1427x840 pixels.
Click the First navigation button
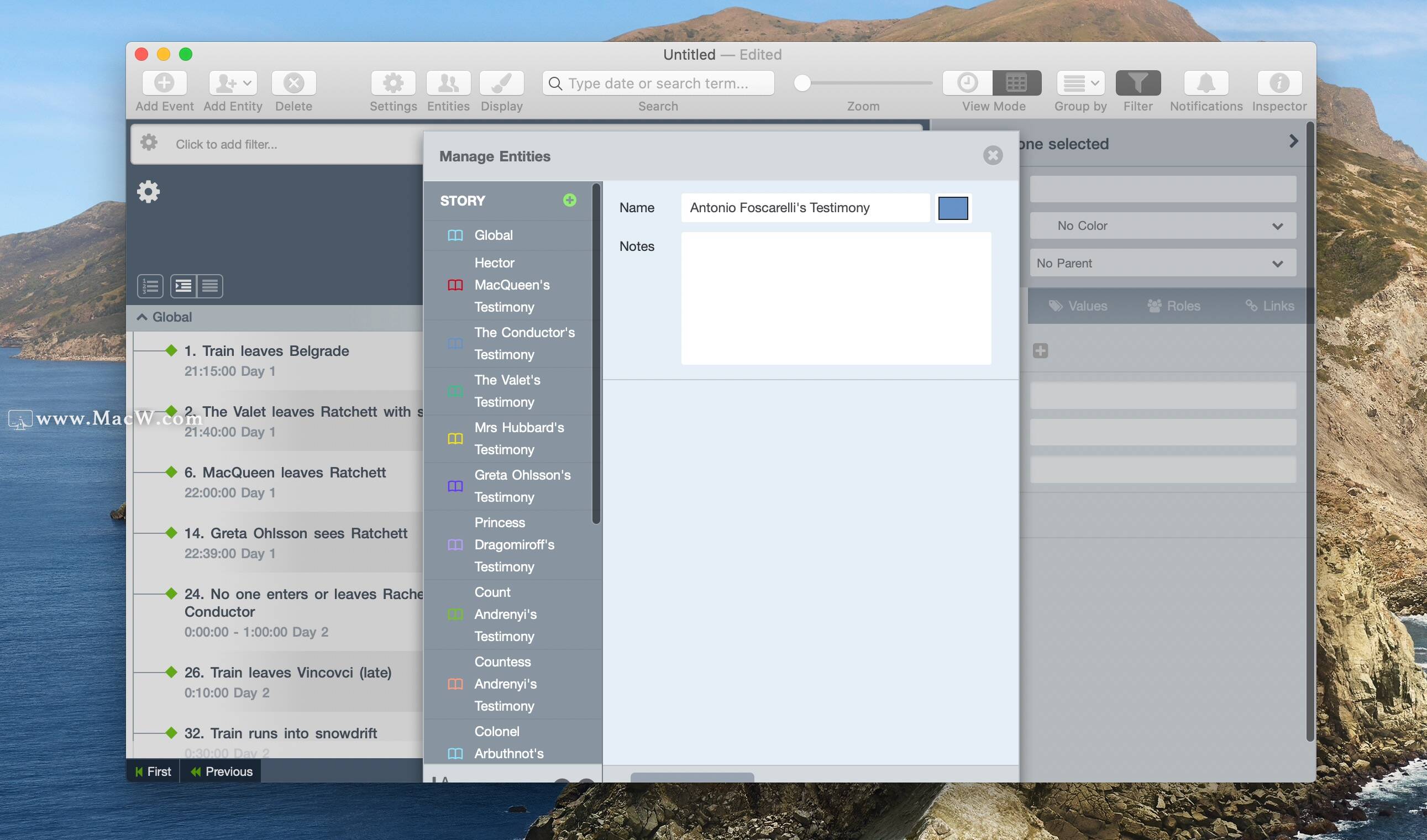pos(153,771)
